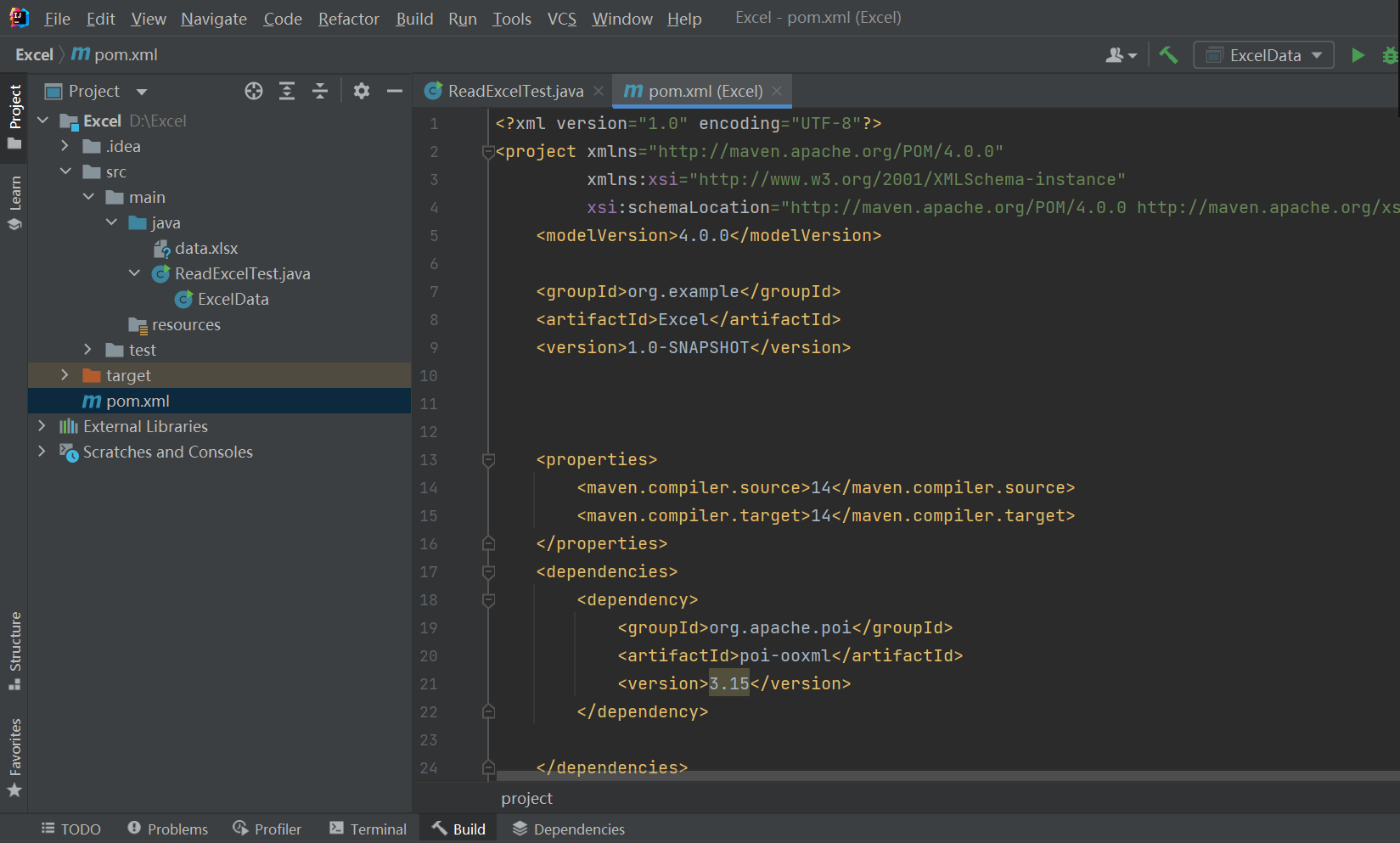
Task: Hide the Project panel with the minus icon
Action: pos(394,91)
